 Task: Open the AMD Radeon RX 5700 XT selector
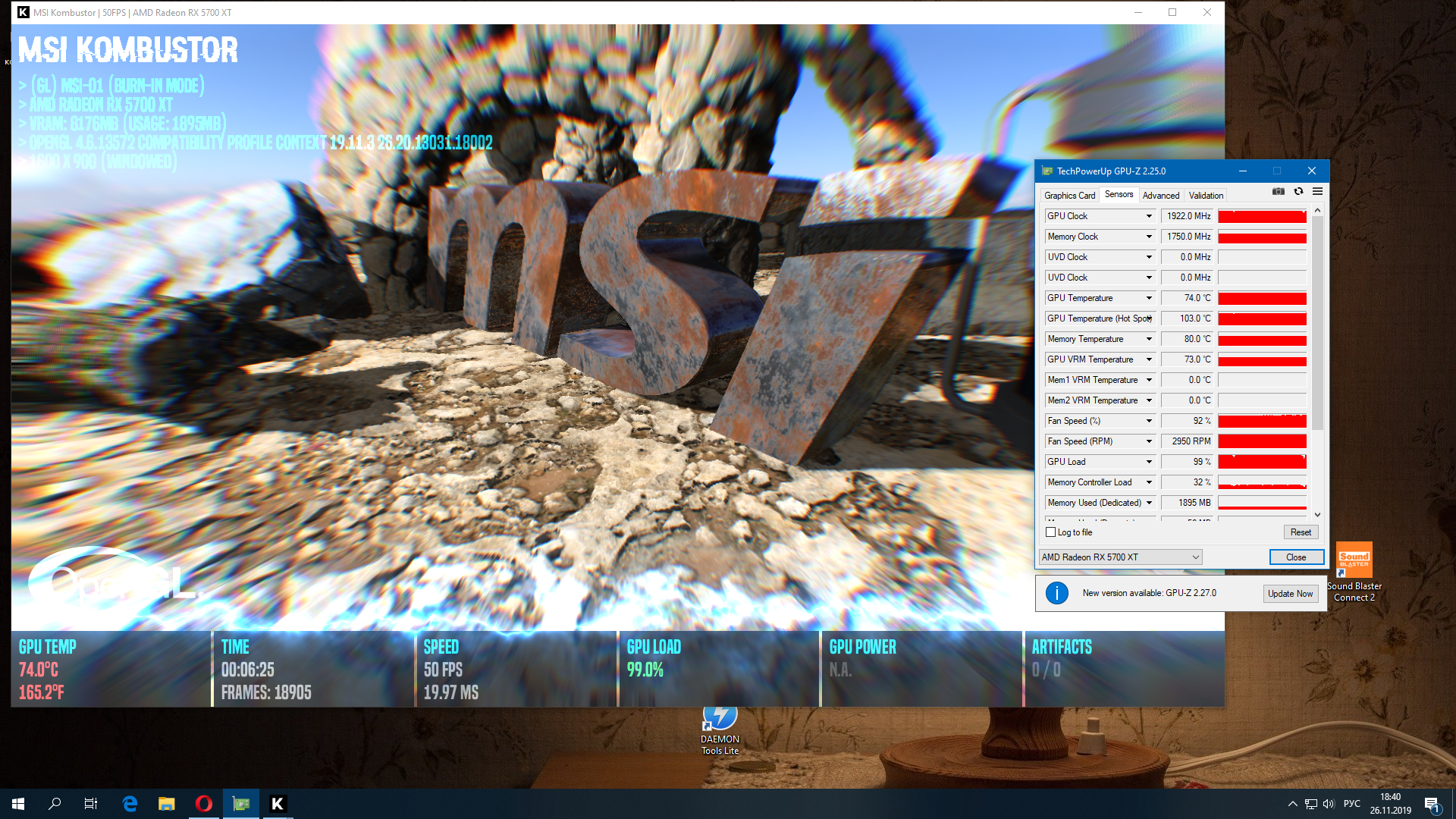1120,557
